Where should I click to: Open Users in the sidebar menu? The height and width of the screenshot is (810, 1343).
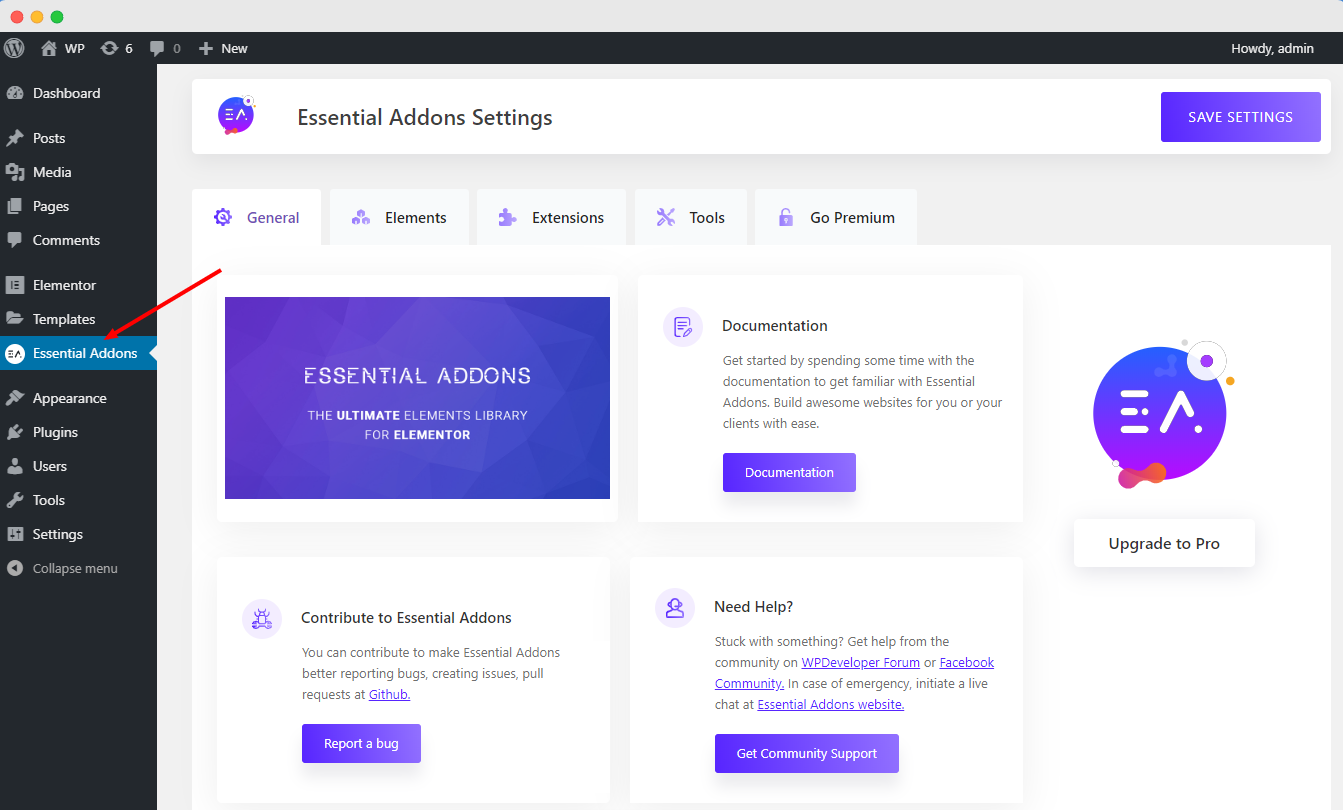point(78,466)
